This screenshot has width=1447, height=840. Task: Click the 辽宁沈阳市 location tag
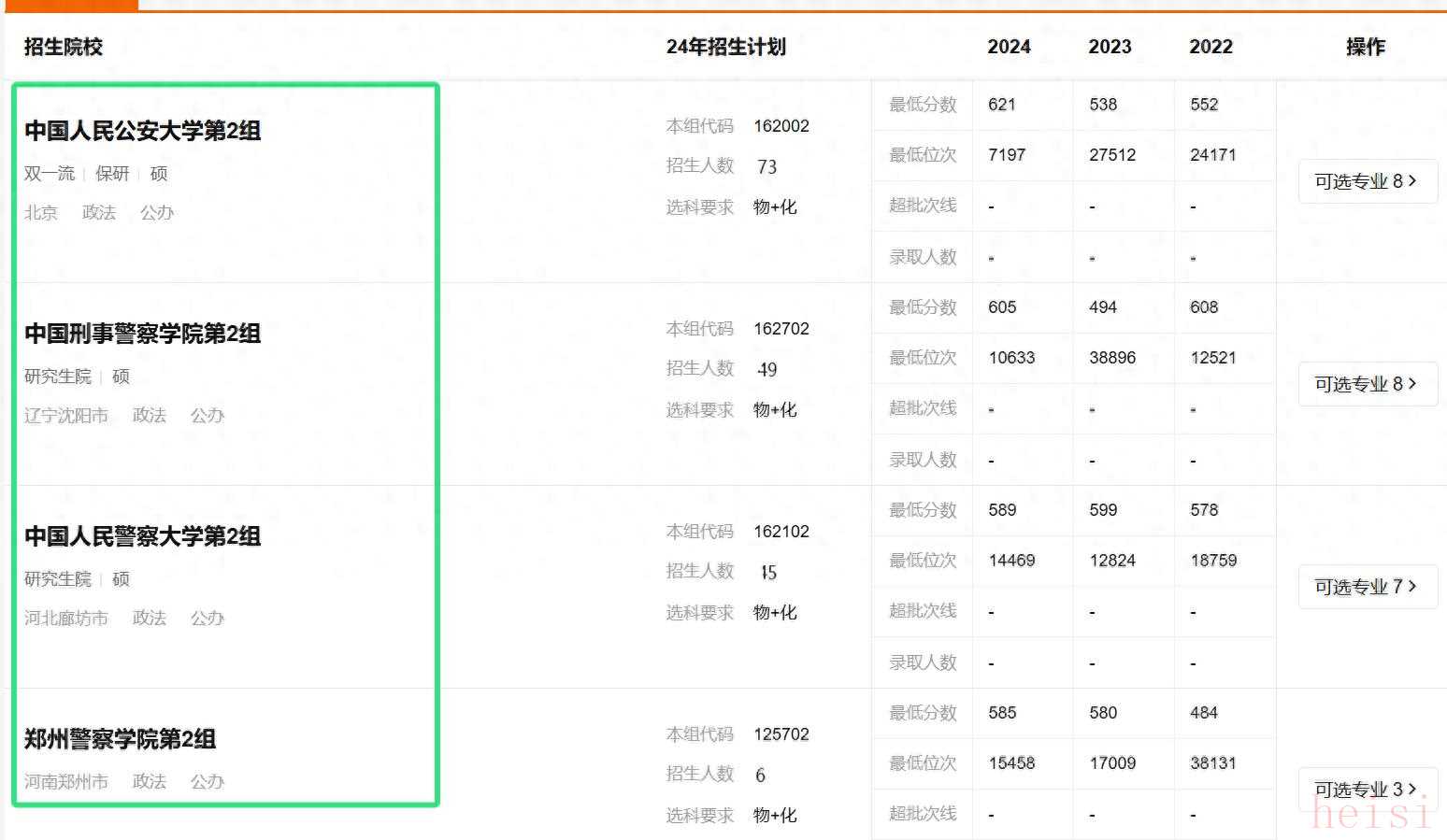pos(66,416)
